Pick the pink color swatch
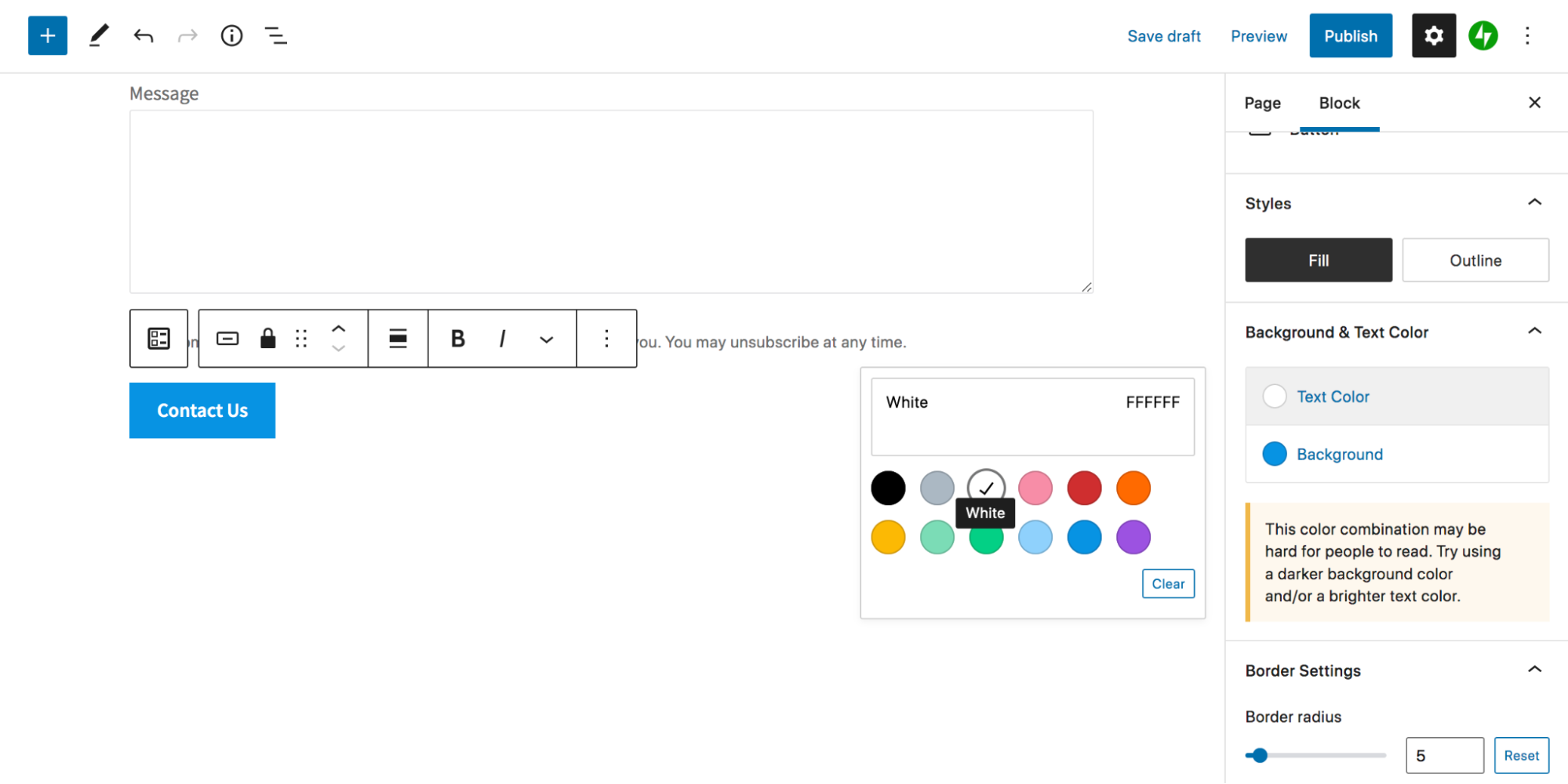The height and width of the screenshot is (784, 1568). [x=1035, y=488]
